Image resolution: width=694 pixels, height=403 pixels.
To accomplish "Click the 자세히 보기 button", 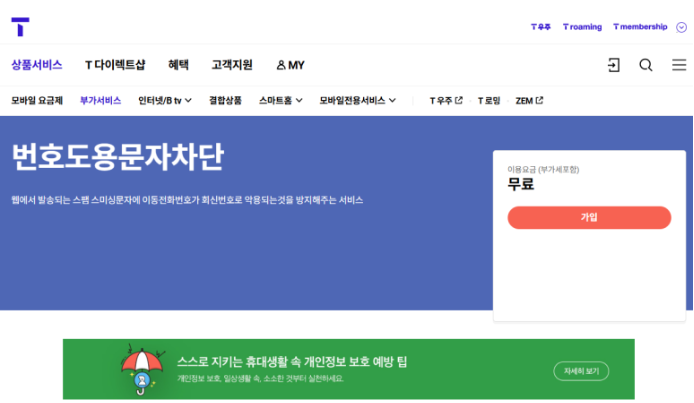I will [x=581, y=371].
